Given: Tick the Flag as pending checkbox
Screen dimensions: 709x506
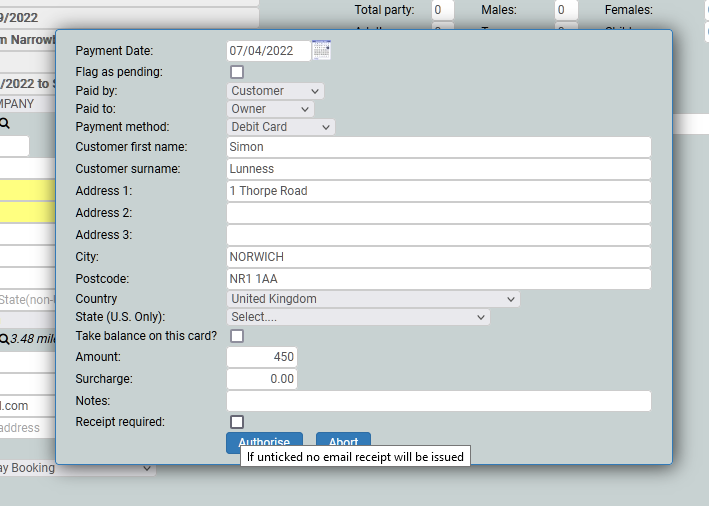Looking at the screenshot, I should (x=237, y=72).
